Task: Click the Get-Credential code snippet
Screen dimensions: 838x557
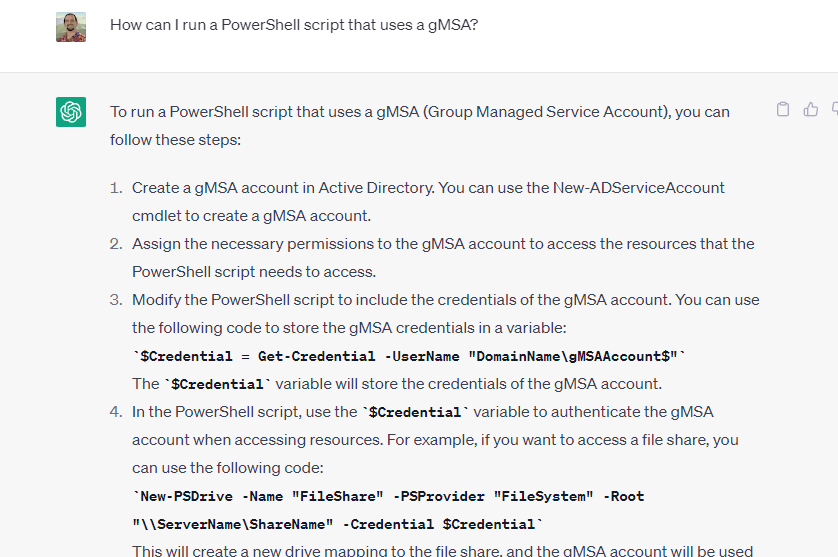Action: (x=410, y=356)
